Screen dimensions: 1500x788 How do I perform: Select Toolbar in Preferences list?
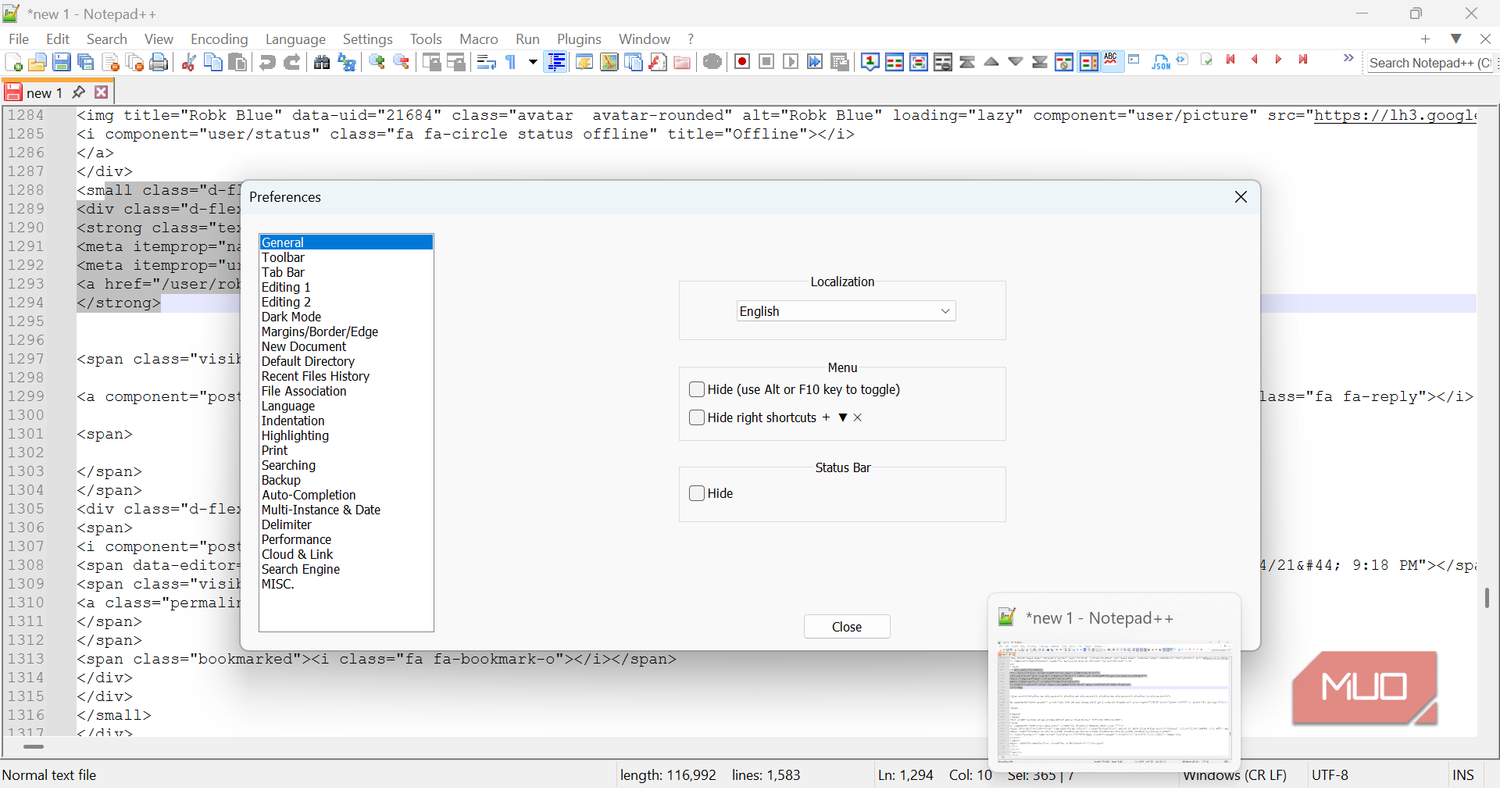283,257
